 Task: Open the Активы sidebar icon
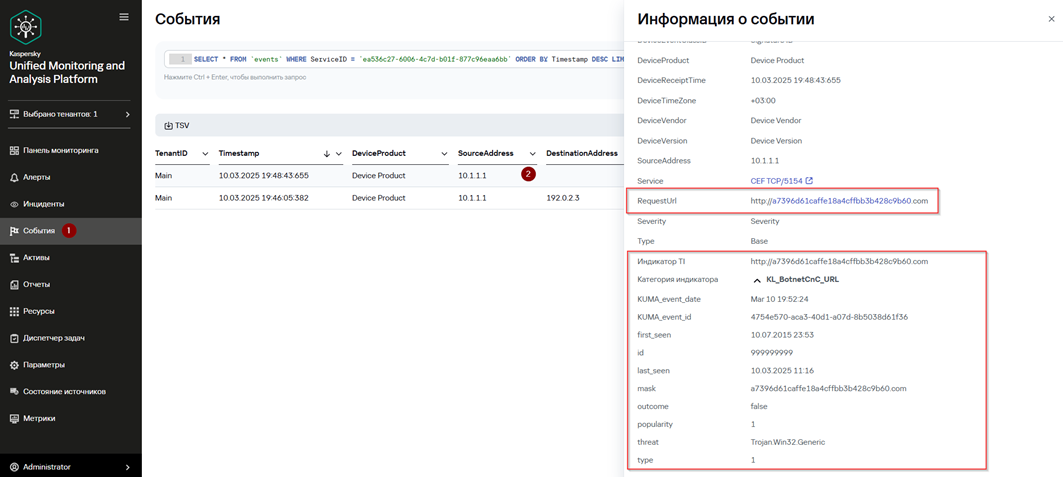14,257
